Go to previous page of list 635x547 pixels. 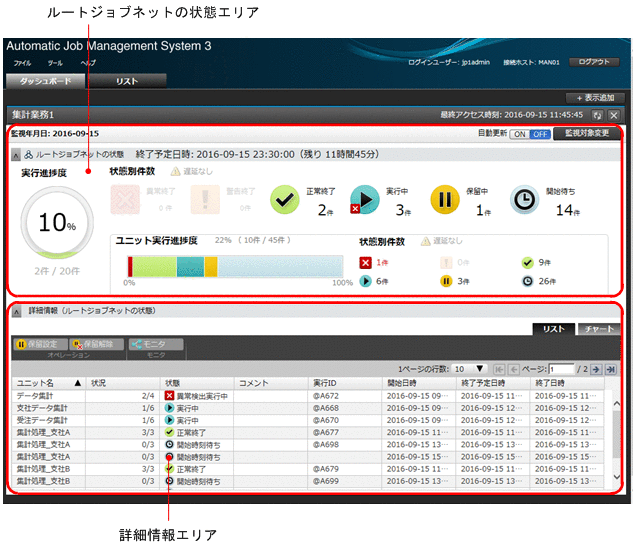pyautogui.click(x=514, y=369)
